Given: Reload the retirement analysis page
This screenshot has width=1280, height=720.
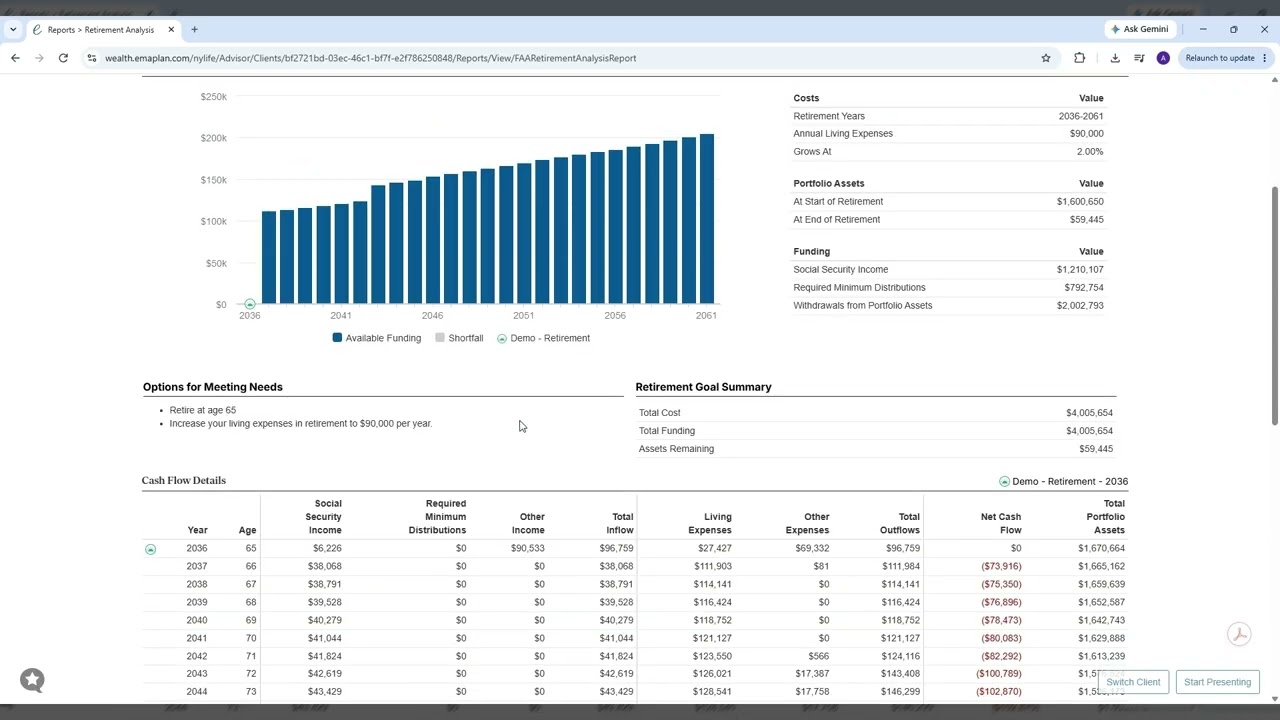Looking at the screenshot, I should pos(63,58).
